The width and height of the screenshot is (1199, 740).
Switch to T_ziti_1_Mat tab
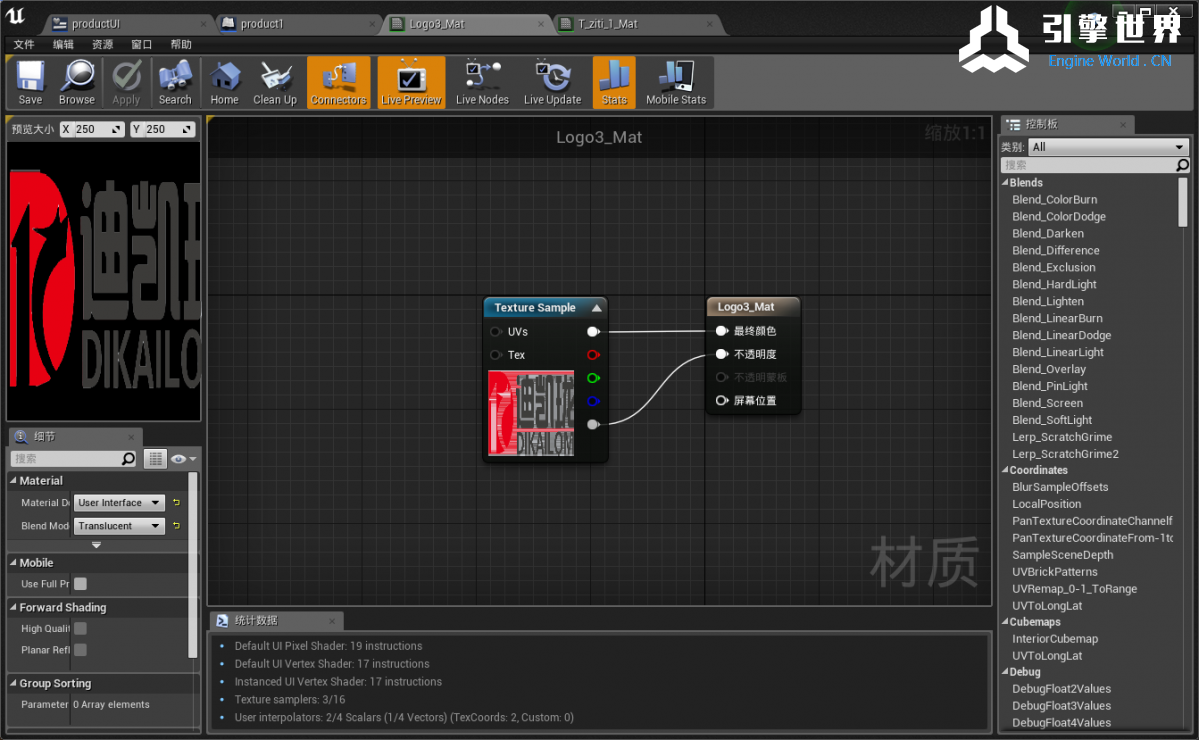[636, 24]
